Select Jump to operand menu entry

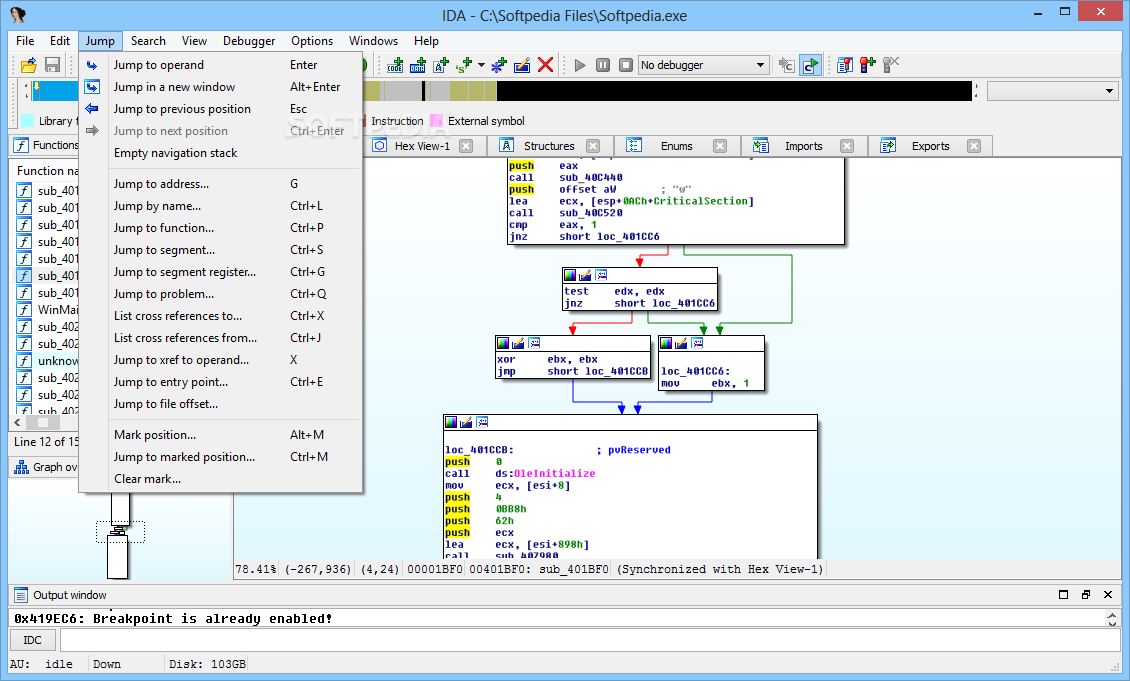[x=221, y=65]
